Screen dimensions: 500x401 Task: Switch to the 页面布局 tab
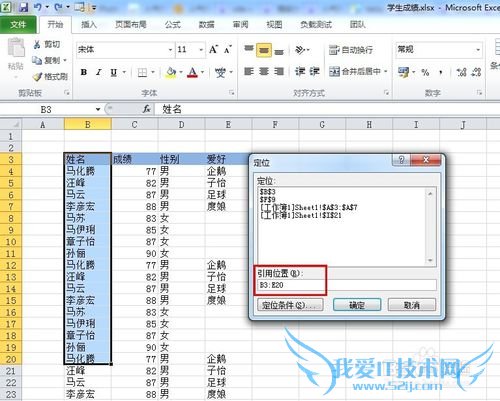click(x=131, y=25)
